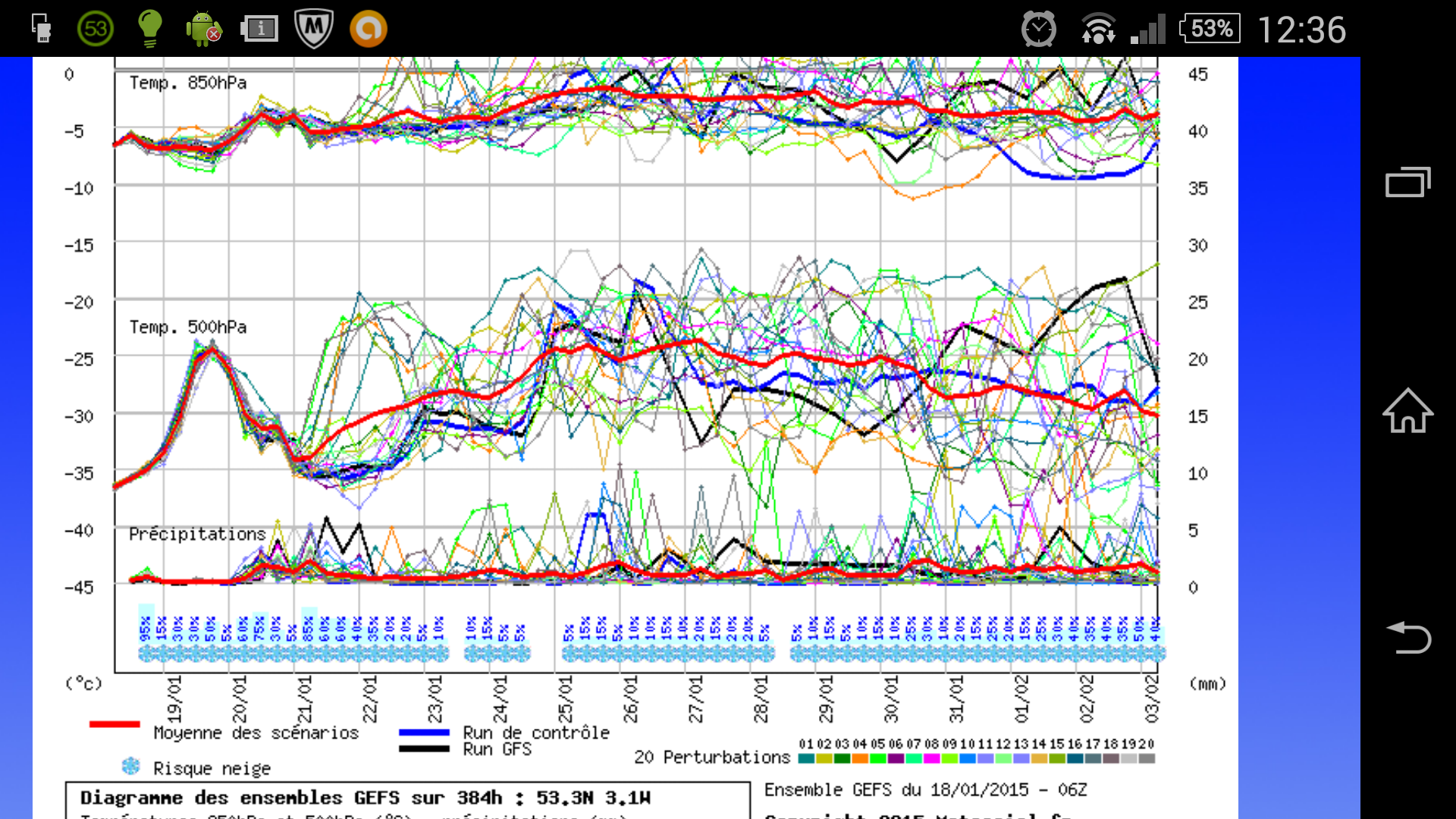Click the -45 temperature axis value
This screenshot has height=819, width=1456.
click(79, 588)
